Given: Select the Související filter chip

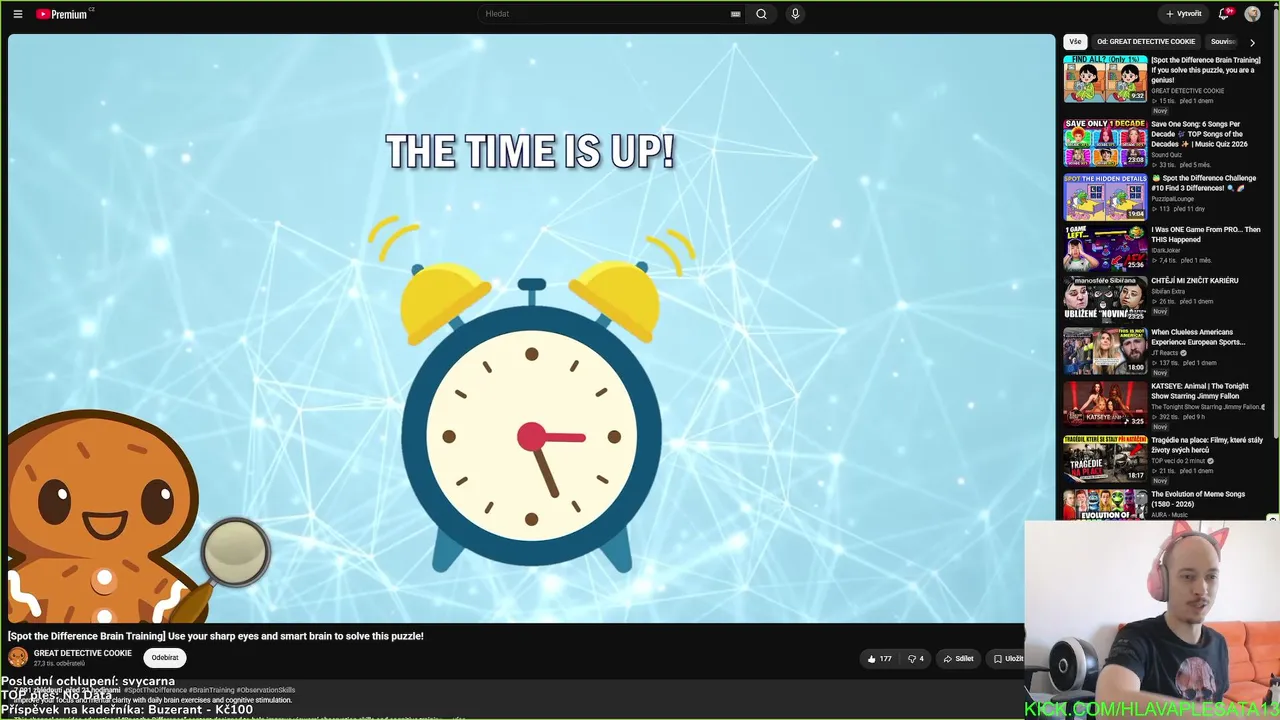Looking at the screenshot, I should (1223, 42).
